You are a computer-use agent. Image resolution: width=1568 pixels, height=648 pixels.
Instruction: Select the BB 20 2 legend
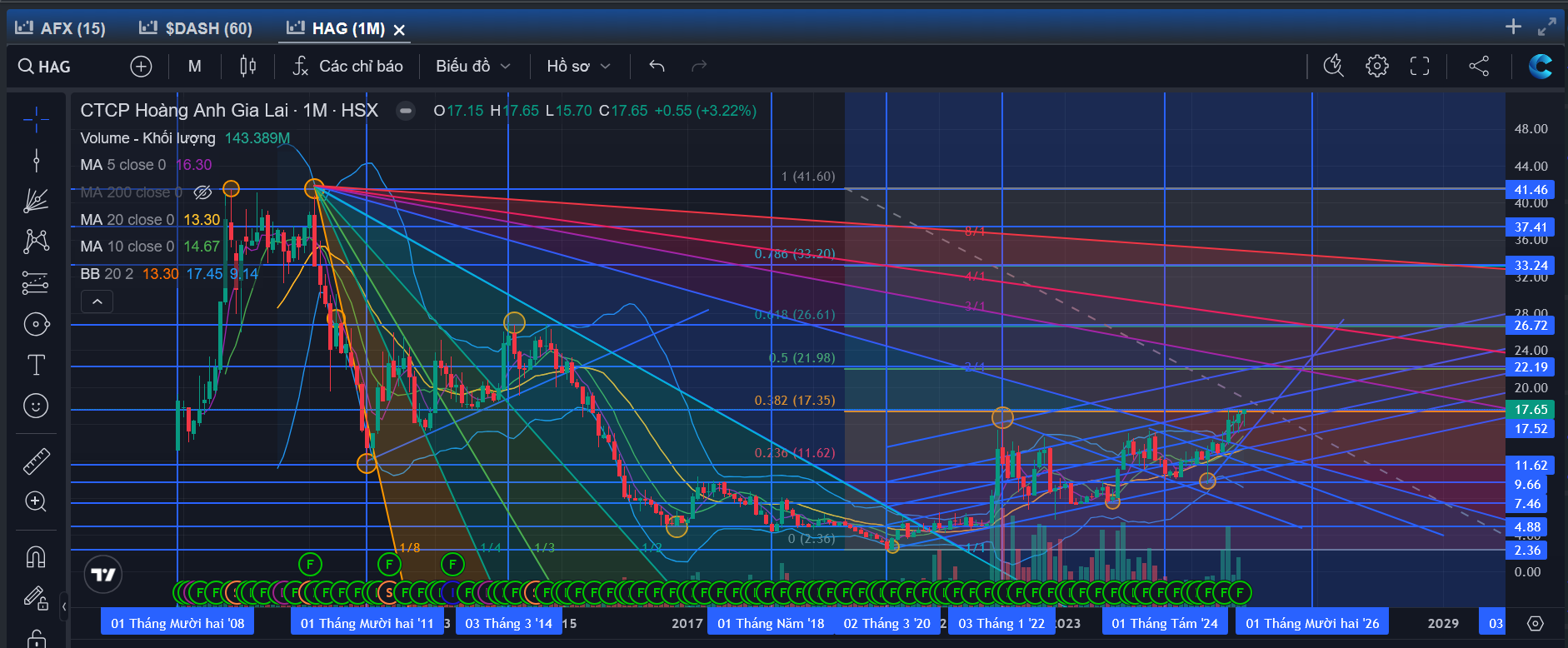pyautogui.click(x=107, y=274)
